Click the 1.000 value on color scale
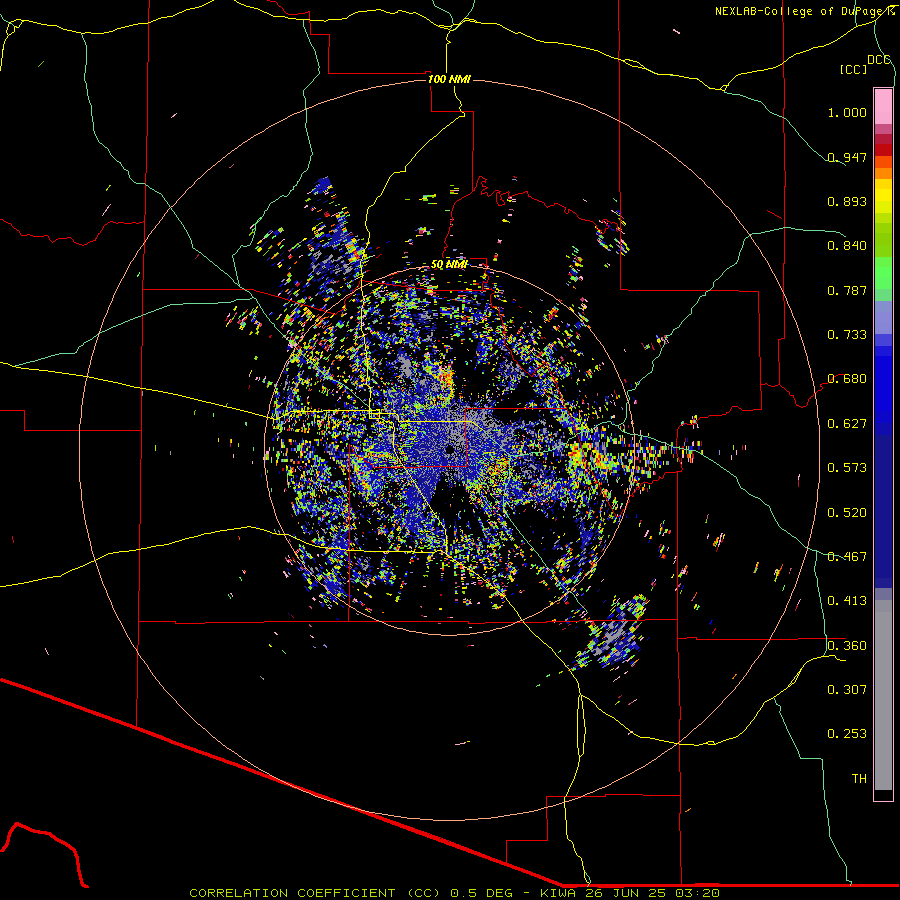900x900 pixels. coord(847,112)
